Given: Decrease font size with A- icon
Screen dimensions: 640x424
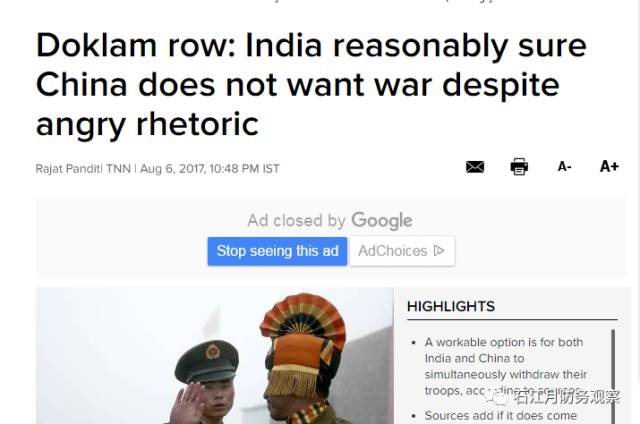Looking at the screenshot, I should coord(564,166).
